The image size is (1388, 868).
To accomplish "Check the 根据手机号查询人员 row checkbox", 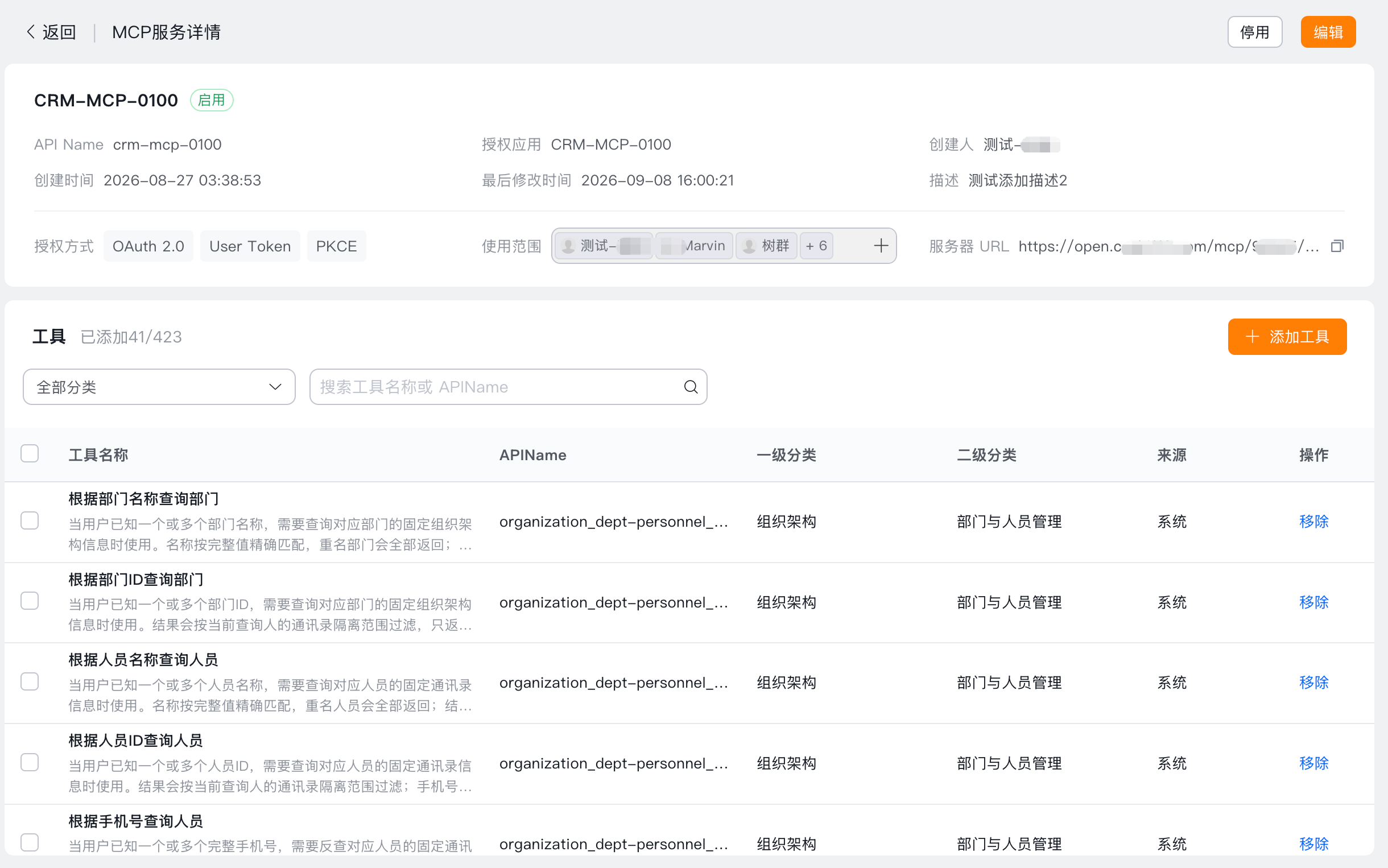I will pos(30,843).
